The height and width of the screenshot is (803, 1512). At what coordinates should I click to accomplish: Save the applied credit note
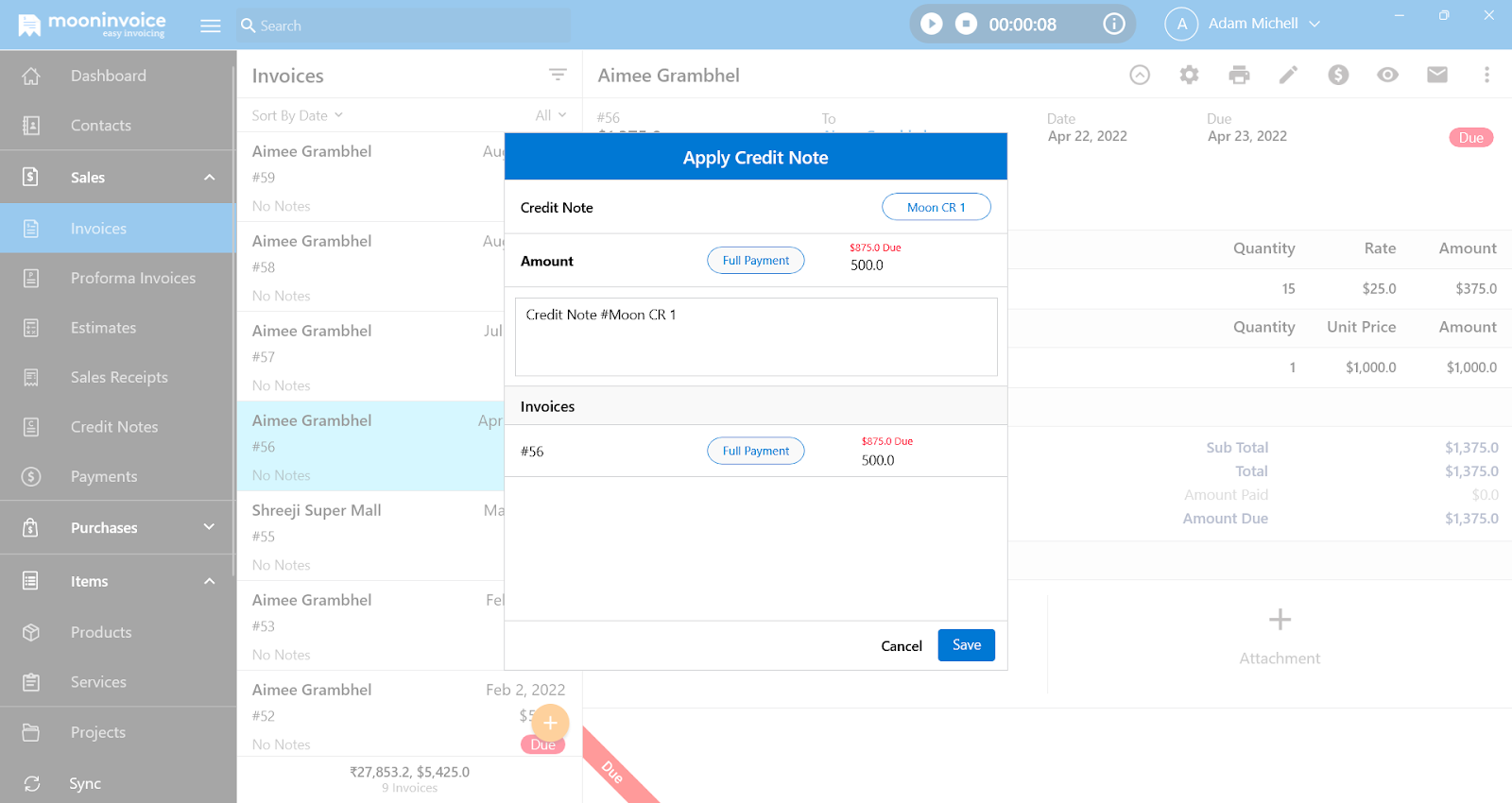pyautogui.click(x=967, y=645)
